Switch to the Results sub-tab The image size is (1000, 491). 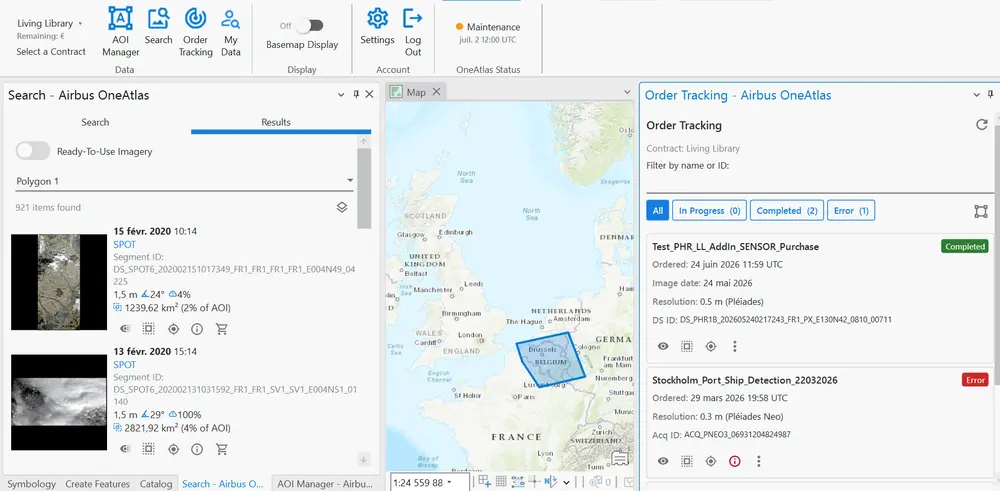tap(276, 122)
